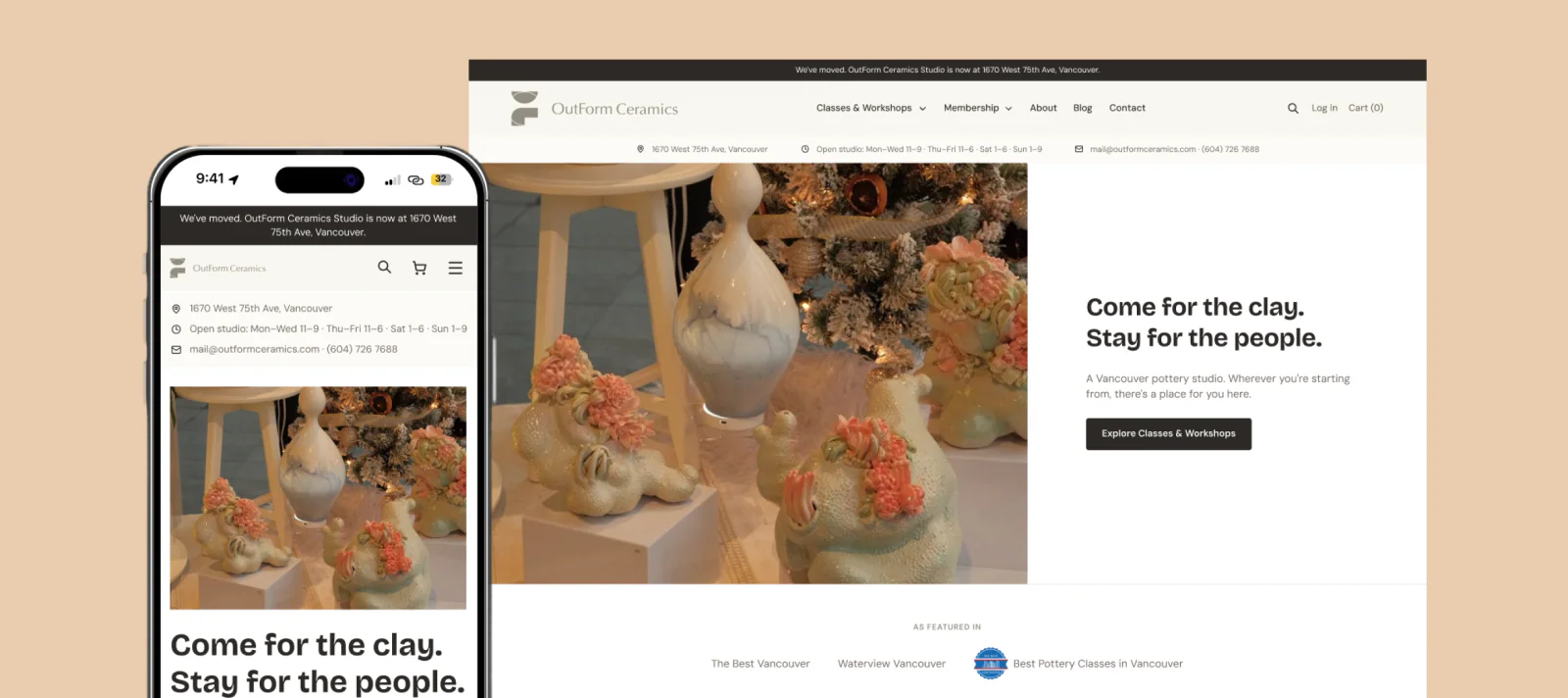Click the AS FEATURED IN label

[x=947, y=627]
